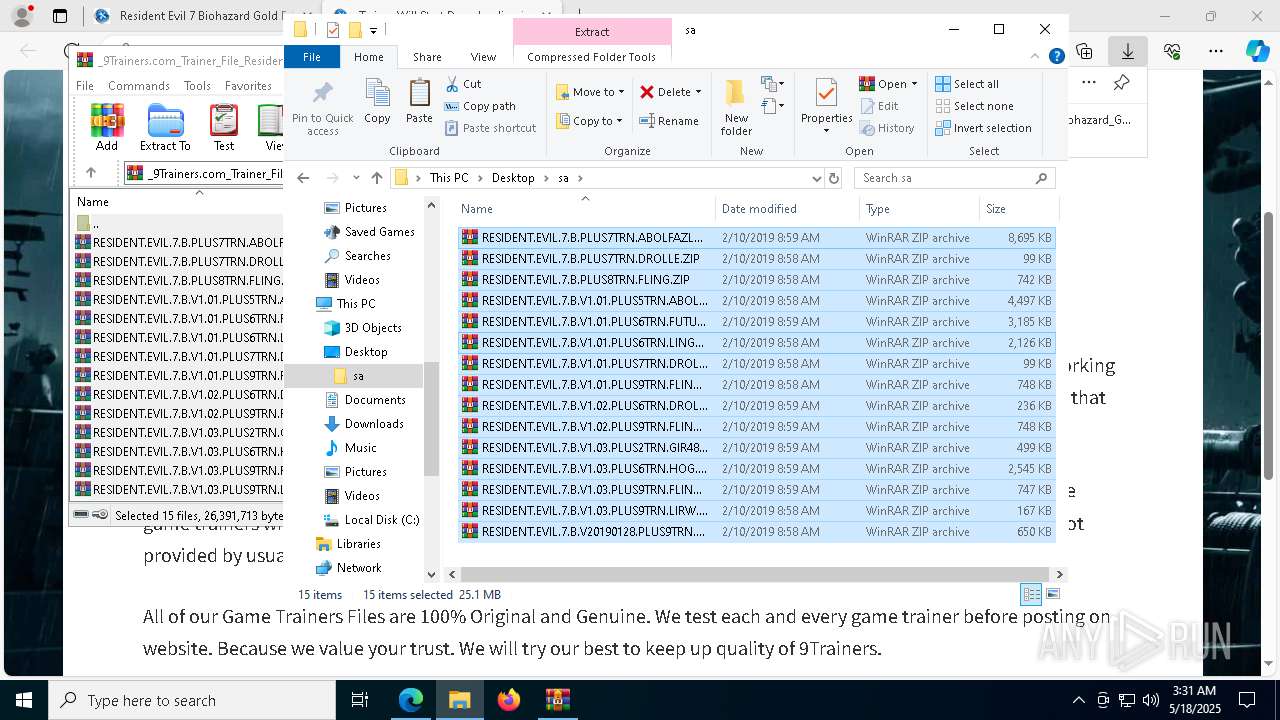Open Compressed Folder Tools tab

pos(591,57)
